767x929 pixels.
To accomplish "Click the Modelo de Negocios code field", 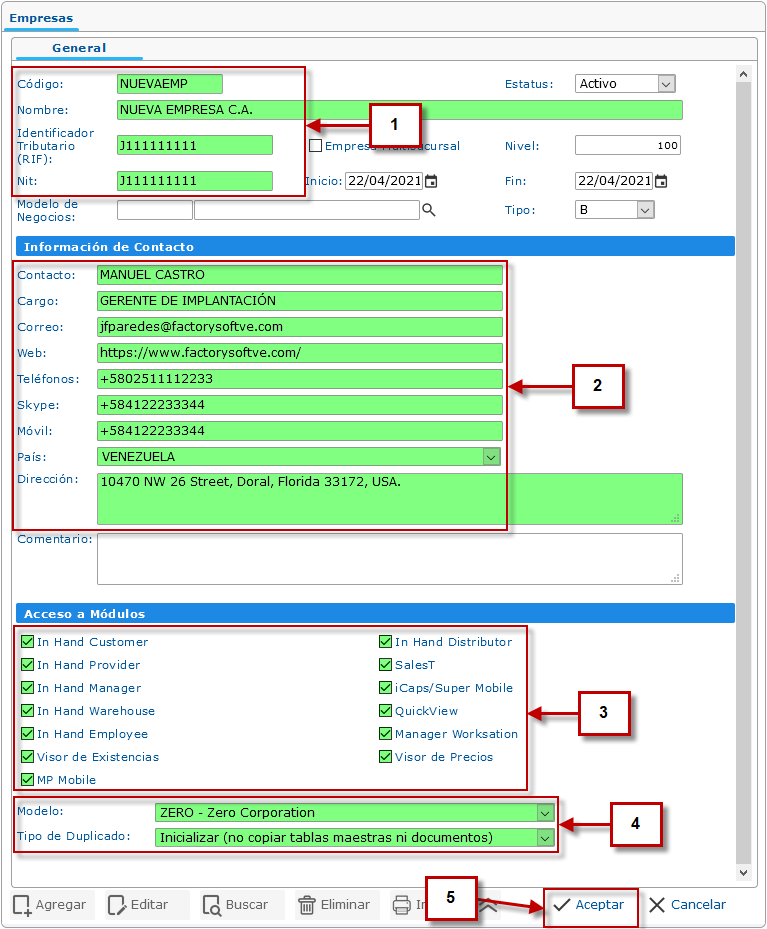I will 155,210.
